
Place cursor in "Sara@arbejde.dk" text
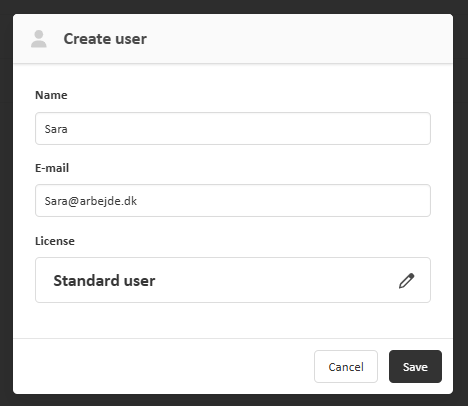click(91, 201)
